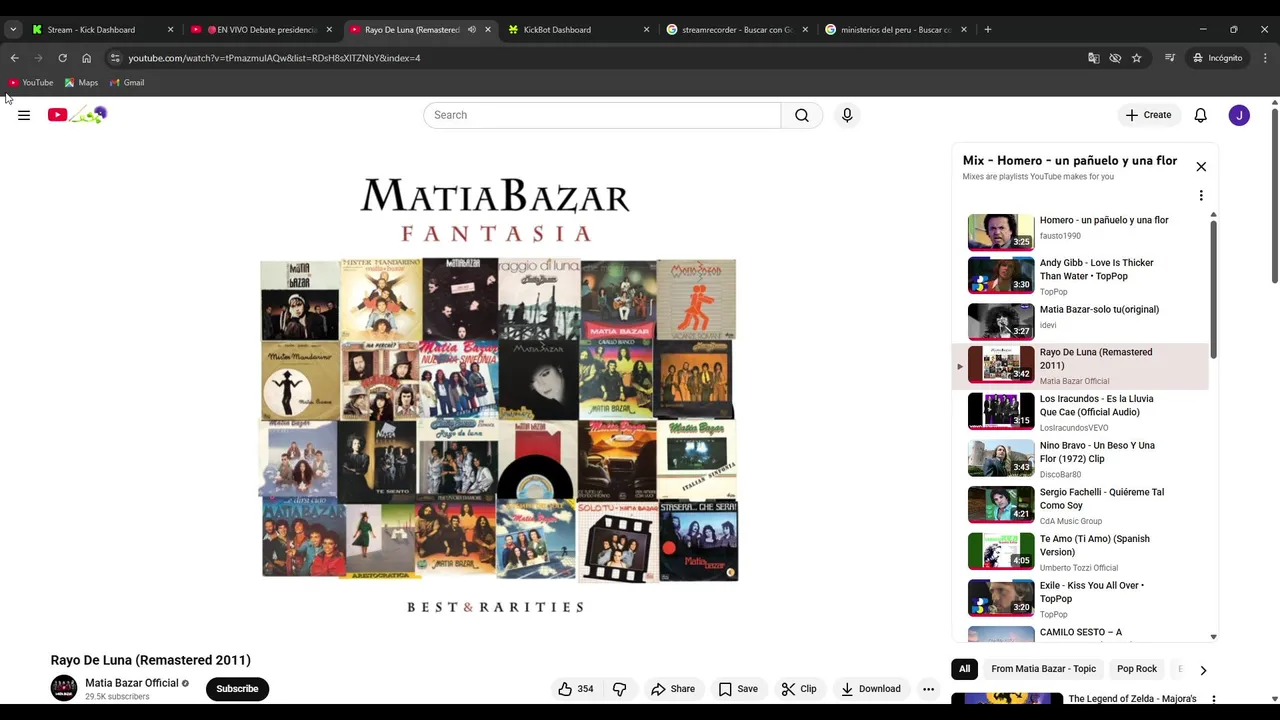Open the browser home page button
This screenshot has width=1280, height=720.
[x=86, y=58]
